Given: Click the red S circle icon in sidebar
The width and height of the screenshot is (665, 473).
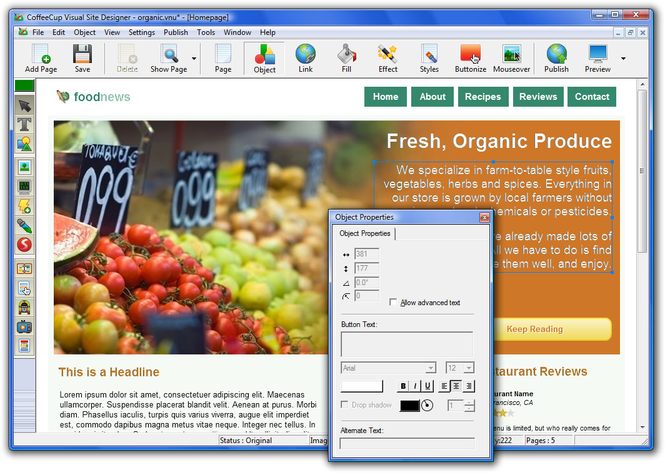Looking at the screenshot, I should point(25,244).
